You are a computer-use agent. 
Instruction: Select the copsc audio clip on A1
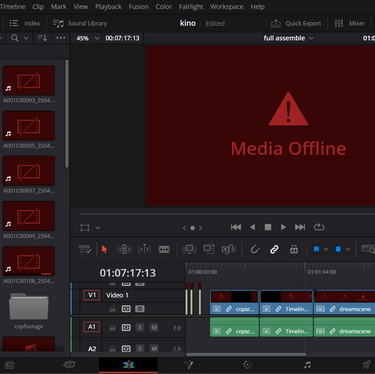[x=234, y=327]
